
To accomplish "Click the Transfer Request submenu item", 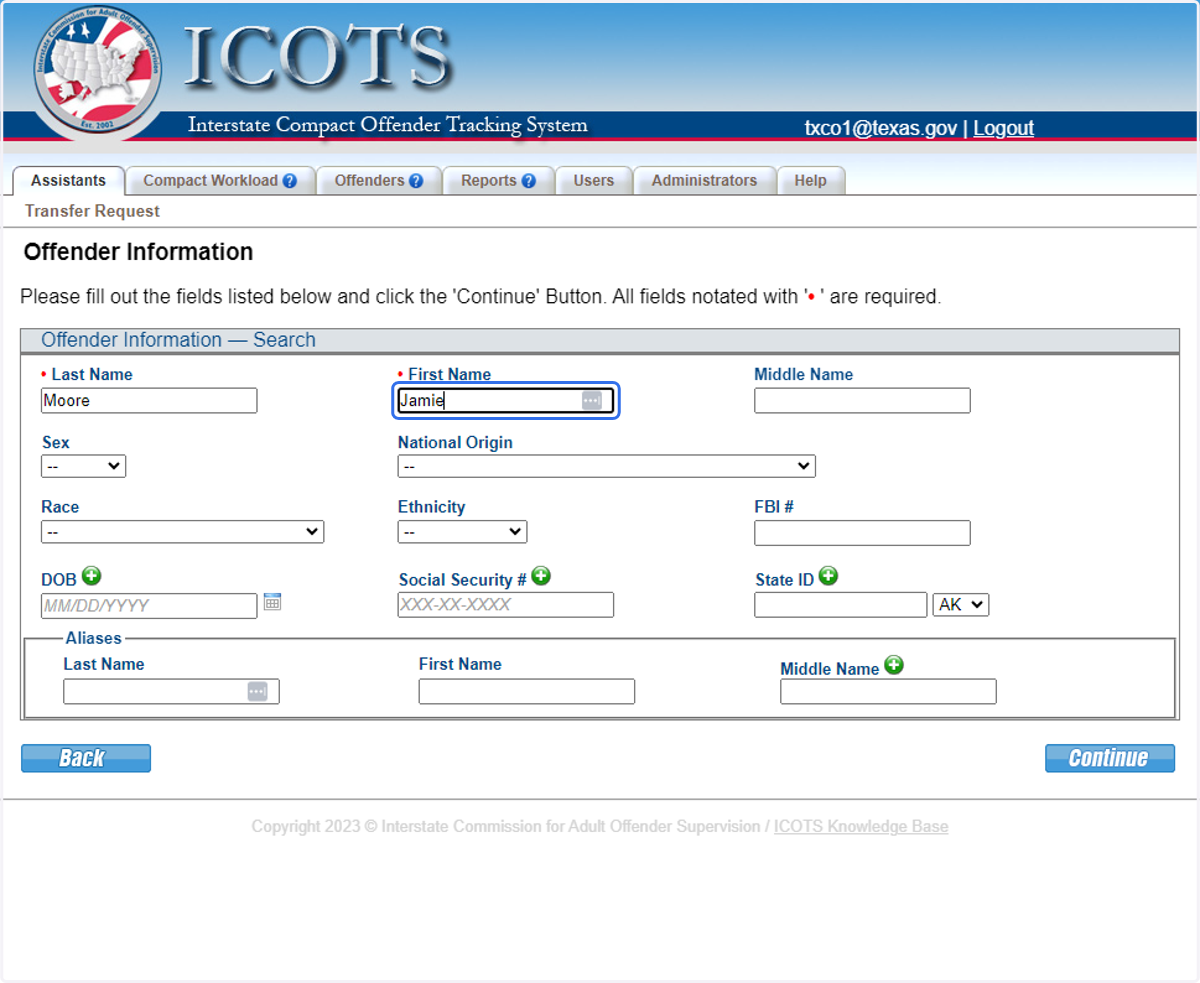I will (92, 211).
